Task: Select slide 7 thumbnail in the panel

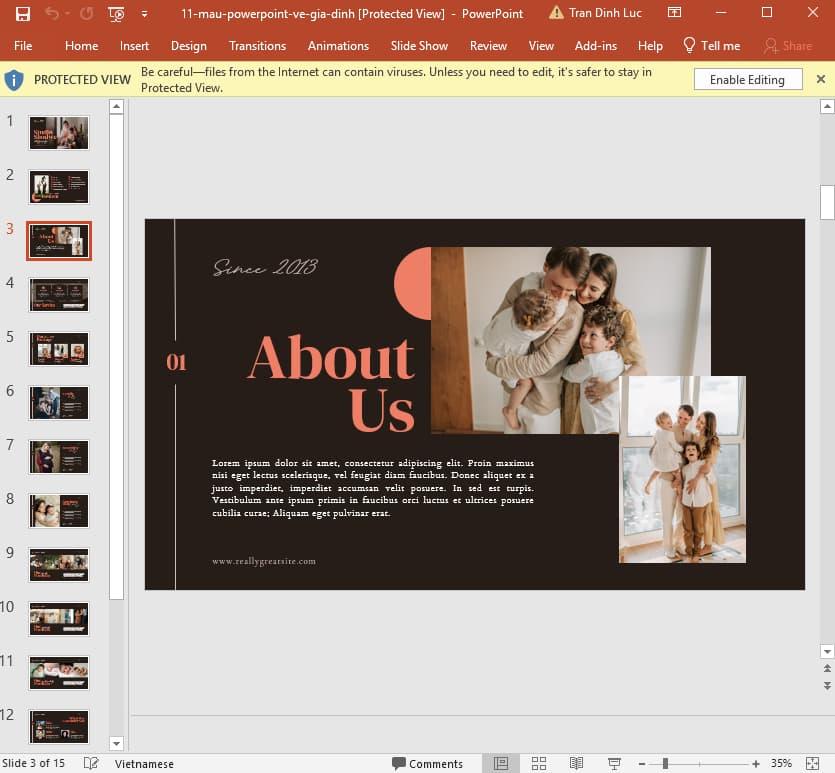Action: [x=58, y=457]
